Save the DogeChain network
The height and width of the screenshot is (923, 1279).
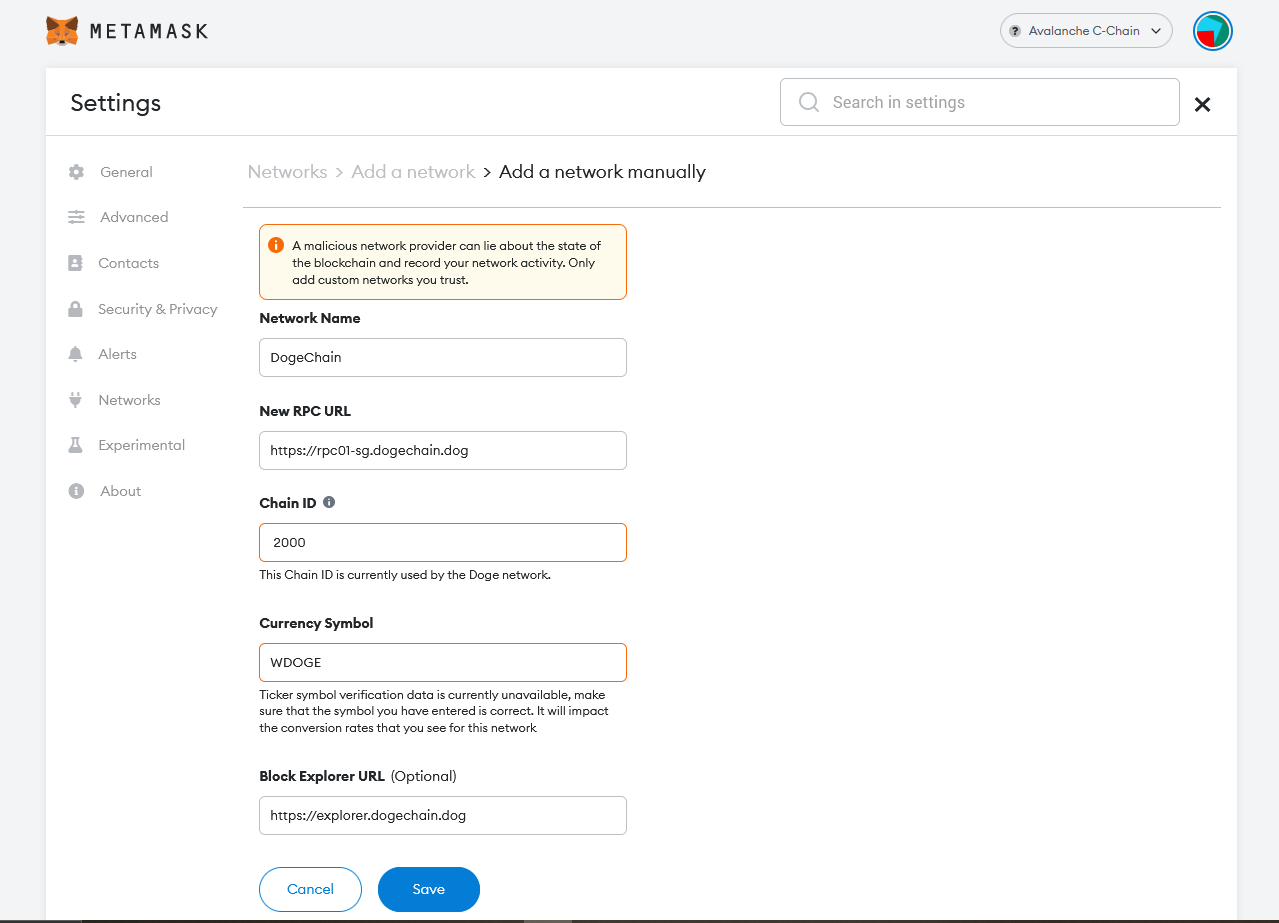pyautogui.click(x=429, y=889)
